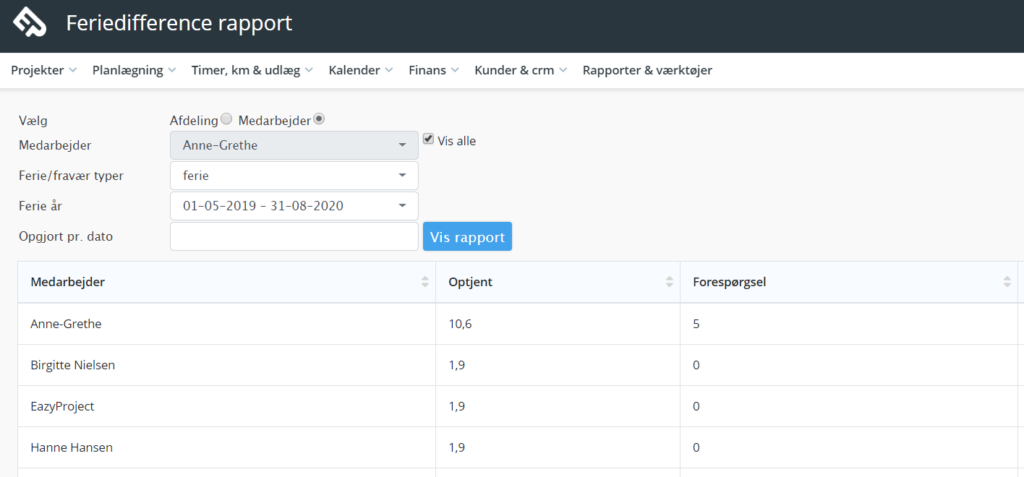Select the Afdeling radio button
1024x477 pixels.
click(x=226, y=119)
